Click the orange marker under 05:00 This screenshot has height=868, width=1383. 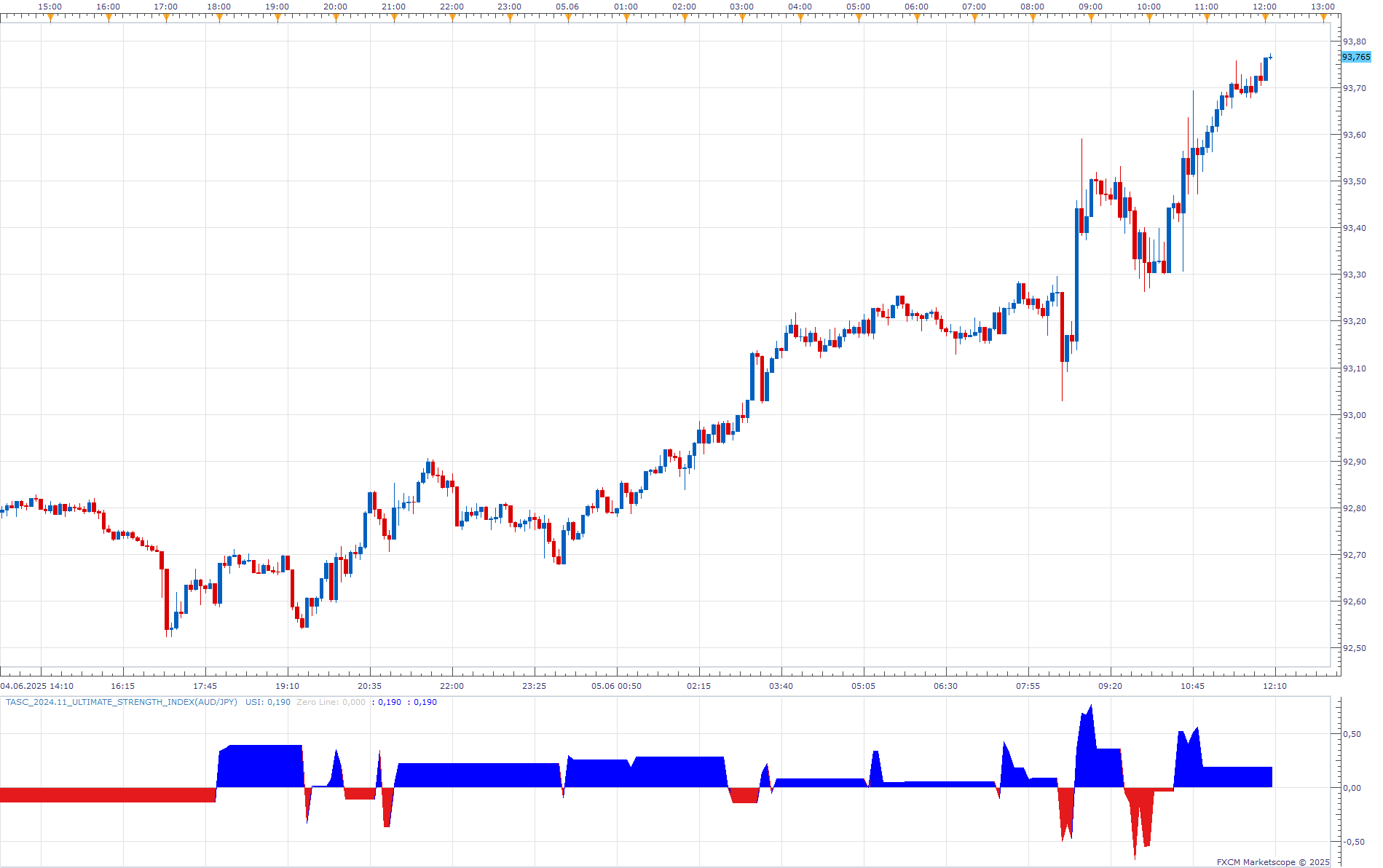click(859, 18)
